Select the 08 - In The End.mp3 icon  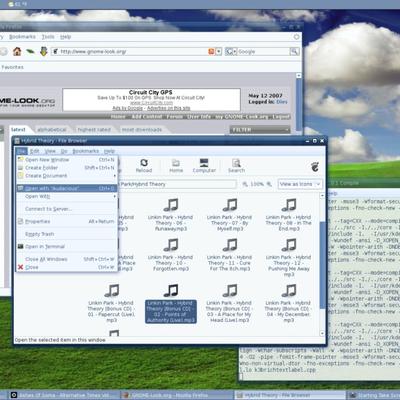click(289, 205)
